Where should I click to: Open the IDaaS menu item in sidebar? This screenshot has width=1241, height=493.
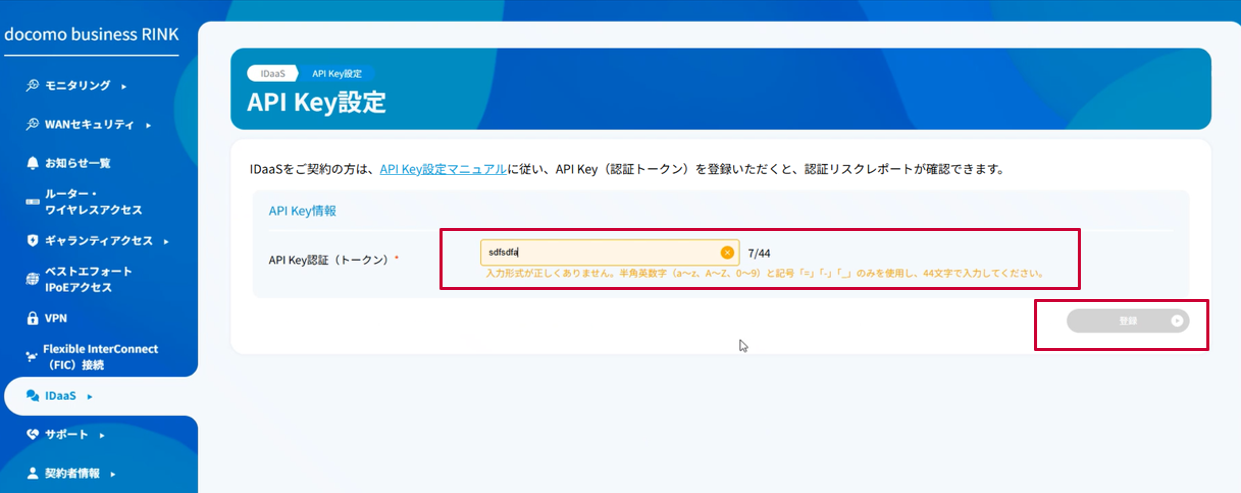pyautogui.click(x=61, y=396)
